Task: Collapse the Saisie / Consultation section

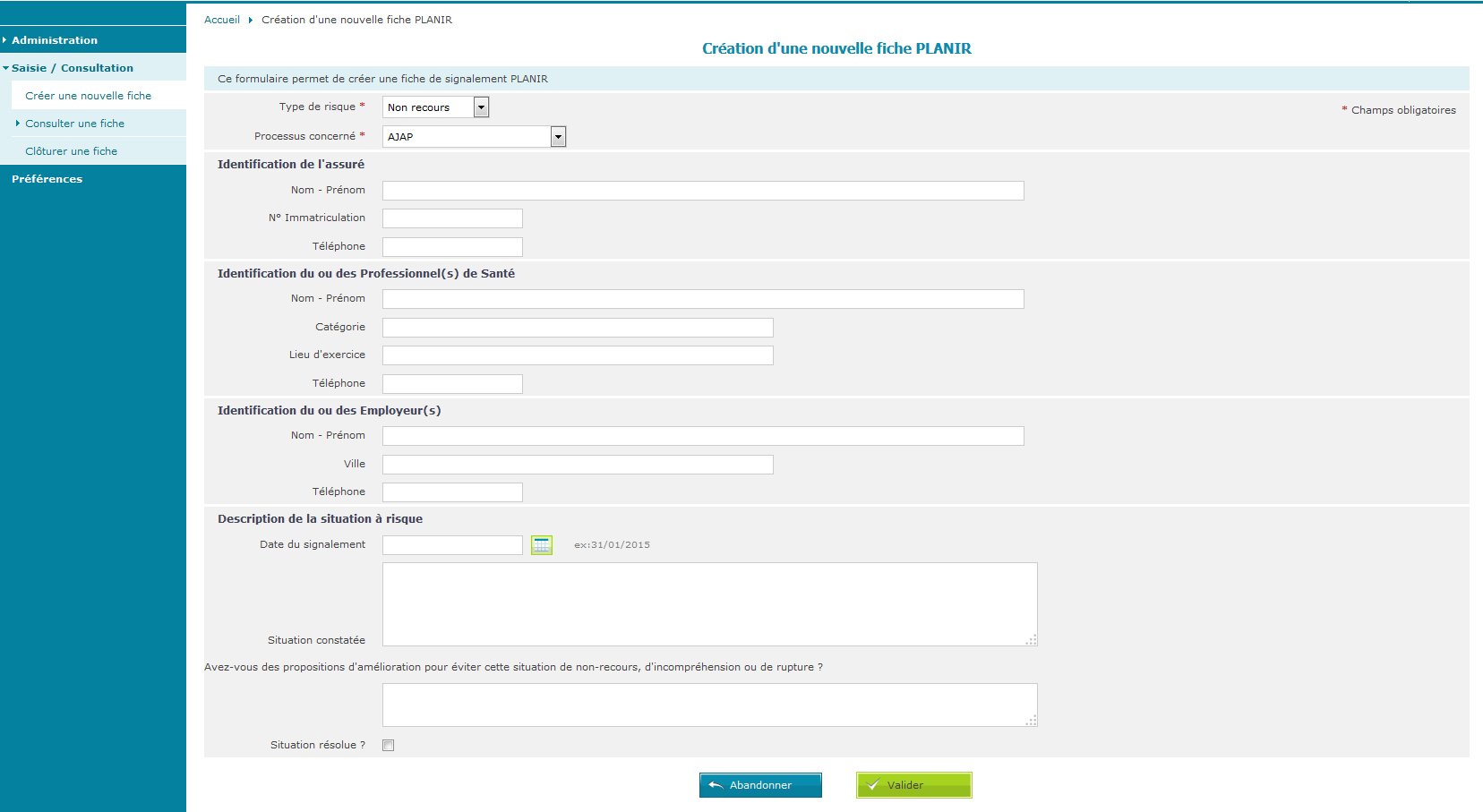Action: [x=72, y=68]
